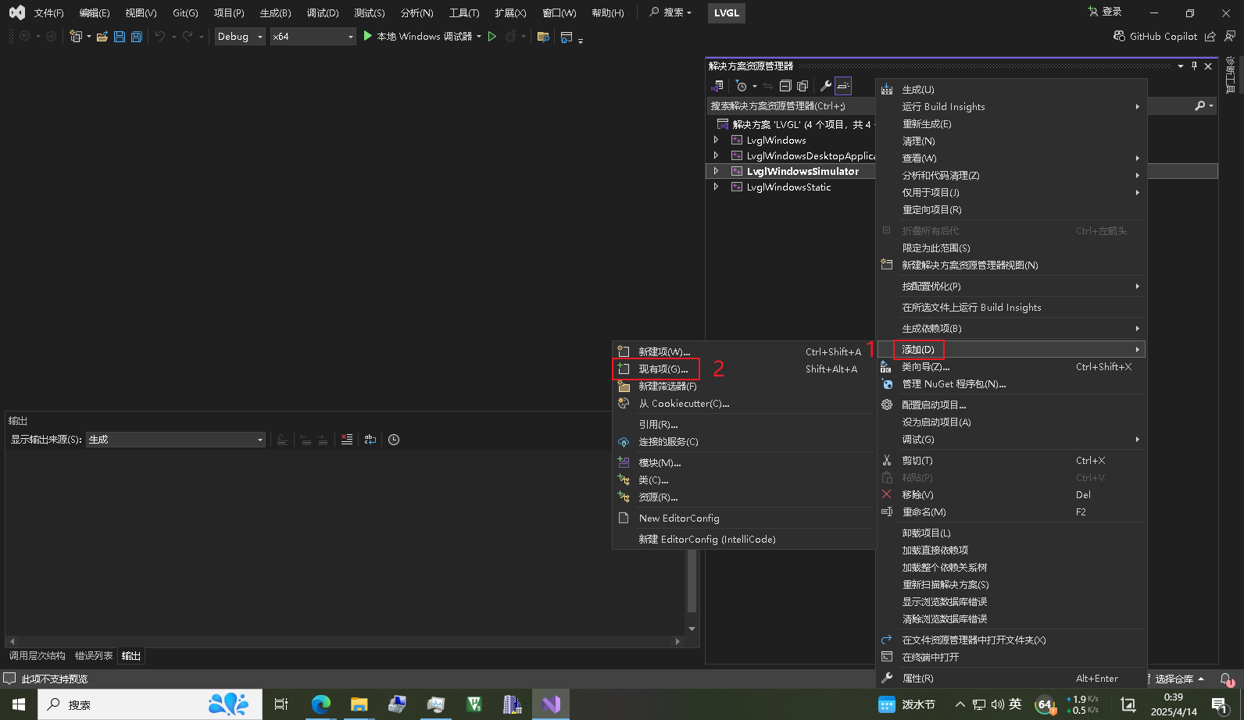Open Microsoft Edge from the taskbar

pos(321,705)
